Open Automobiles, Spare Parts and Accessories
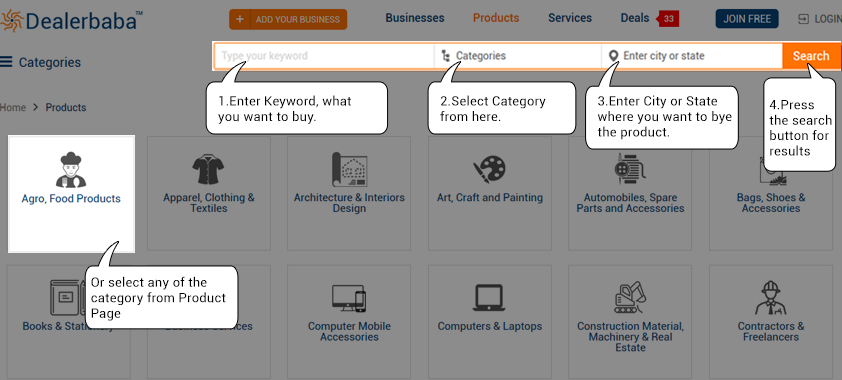The width and height of the screenshot is (842, 380). click(630, 203)
